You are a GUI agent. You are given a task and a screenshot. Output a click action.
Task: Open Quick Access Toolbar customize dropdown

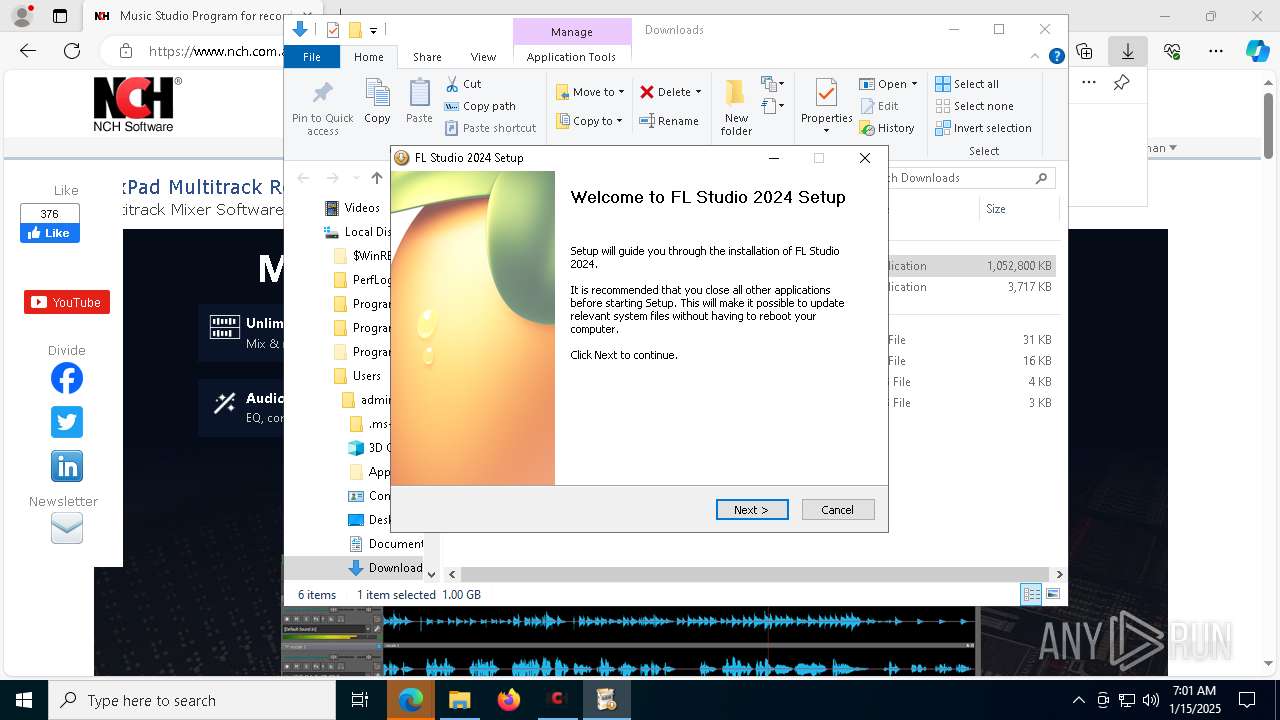coord(373,31)
